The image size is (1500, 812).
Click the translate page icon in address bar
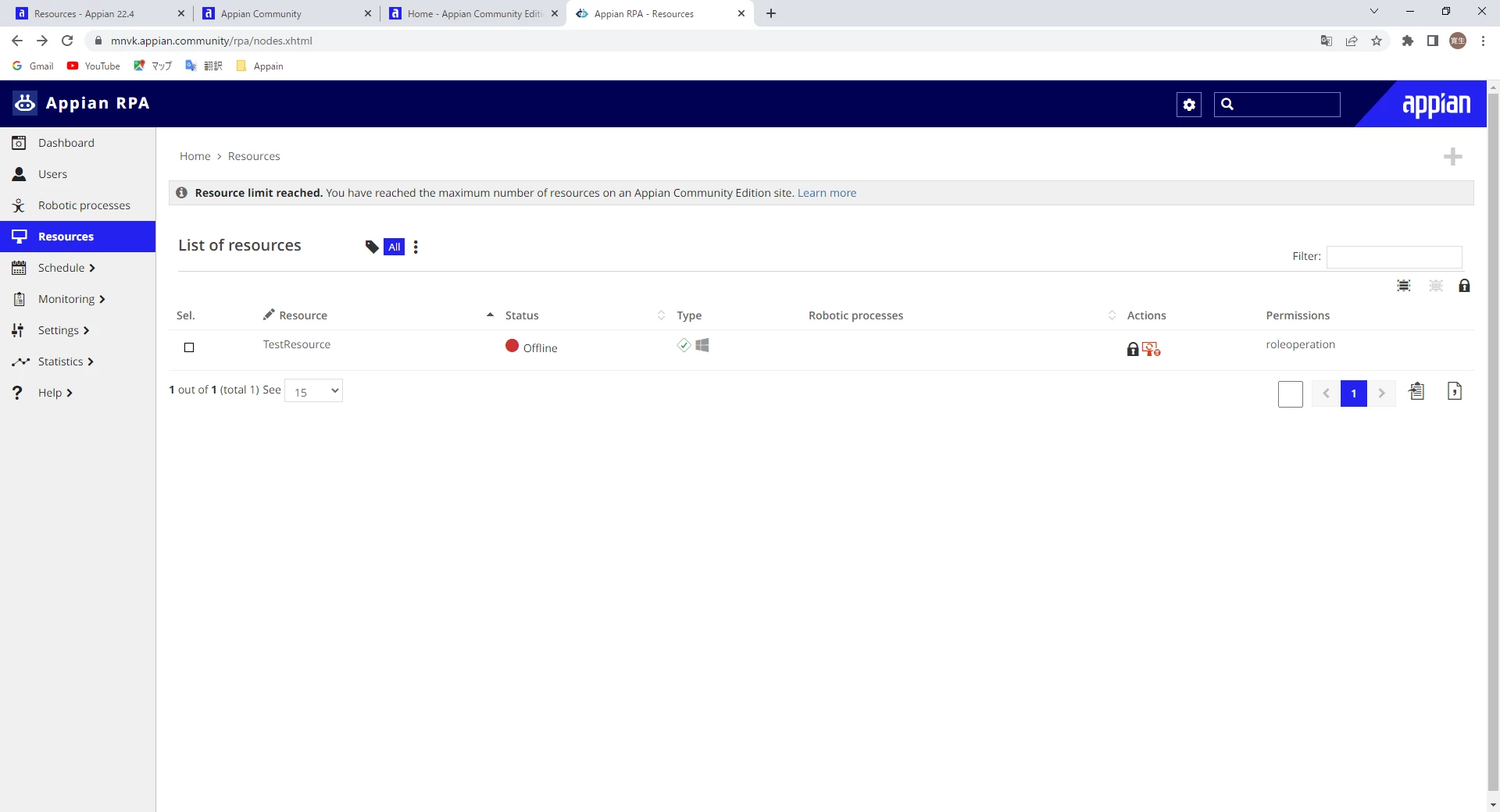pos(1327,41)
